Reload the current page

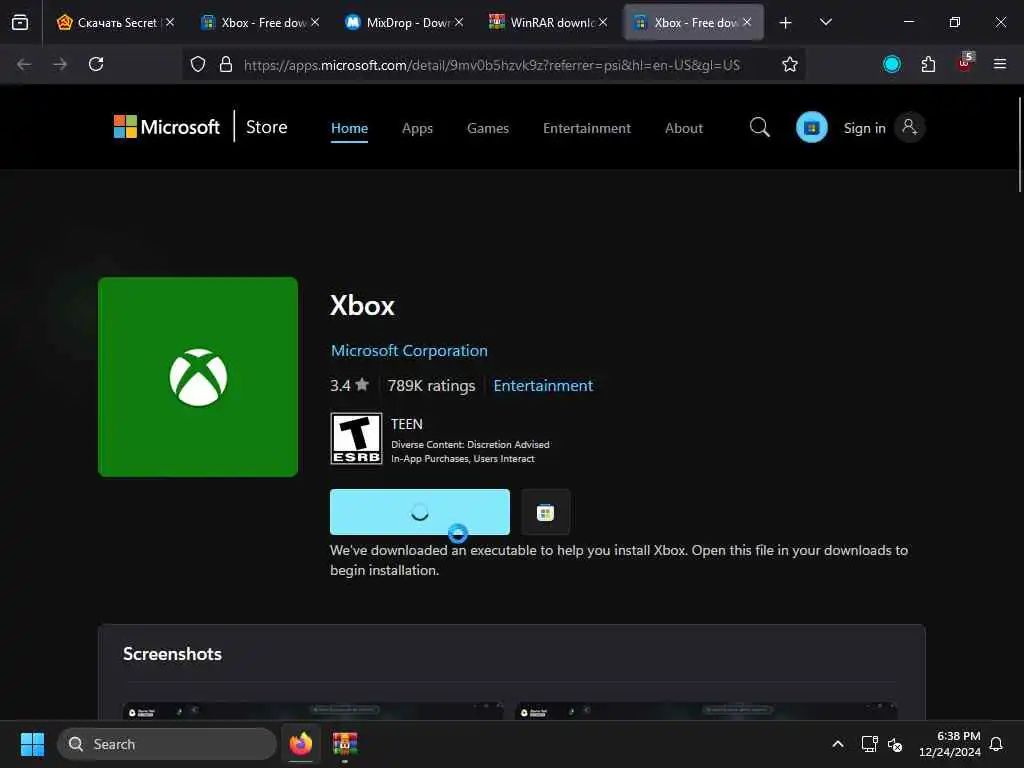coord(96,64)
